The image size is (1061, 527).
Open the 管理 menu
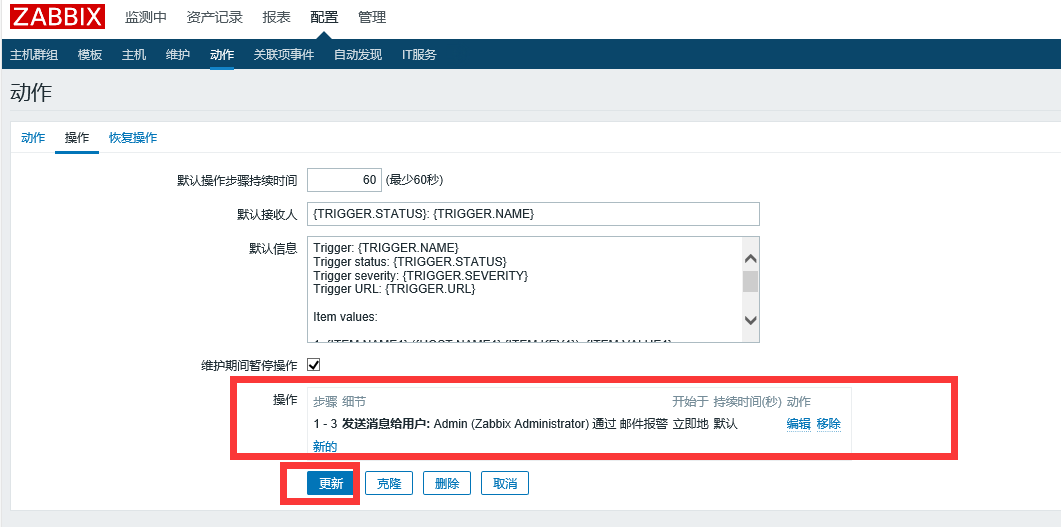coord(372,18)
